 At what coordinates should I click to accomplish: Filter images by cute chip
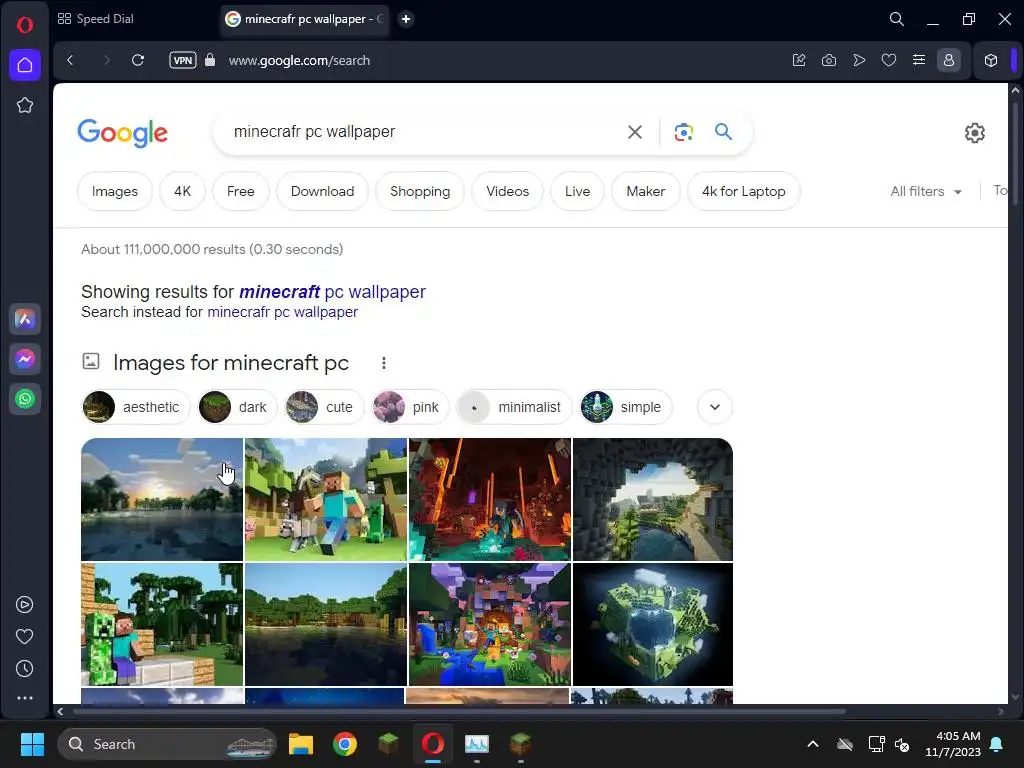[324, 407]
